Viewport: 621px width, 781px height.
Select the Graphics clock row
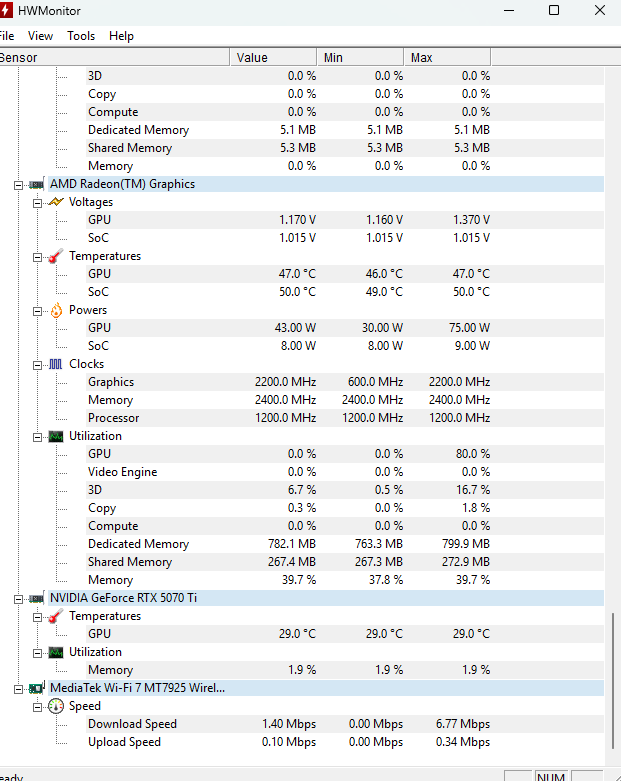(x=345, y=382)
